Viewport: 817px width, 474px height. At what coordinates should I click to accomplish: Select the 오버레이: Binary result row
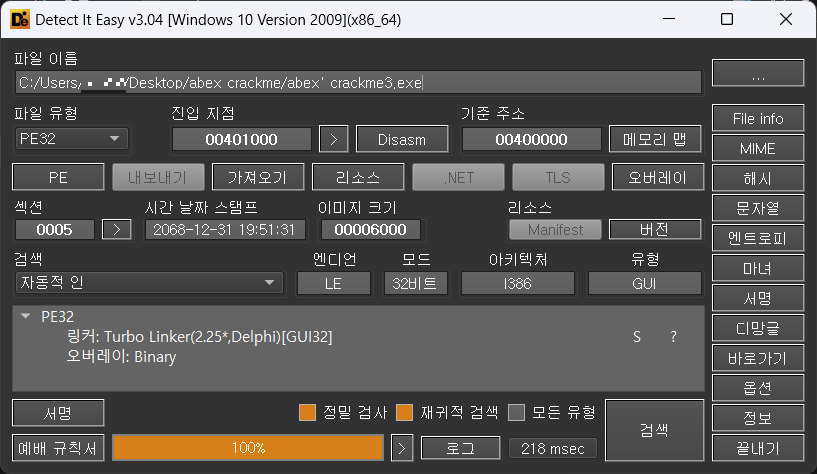121,357
